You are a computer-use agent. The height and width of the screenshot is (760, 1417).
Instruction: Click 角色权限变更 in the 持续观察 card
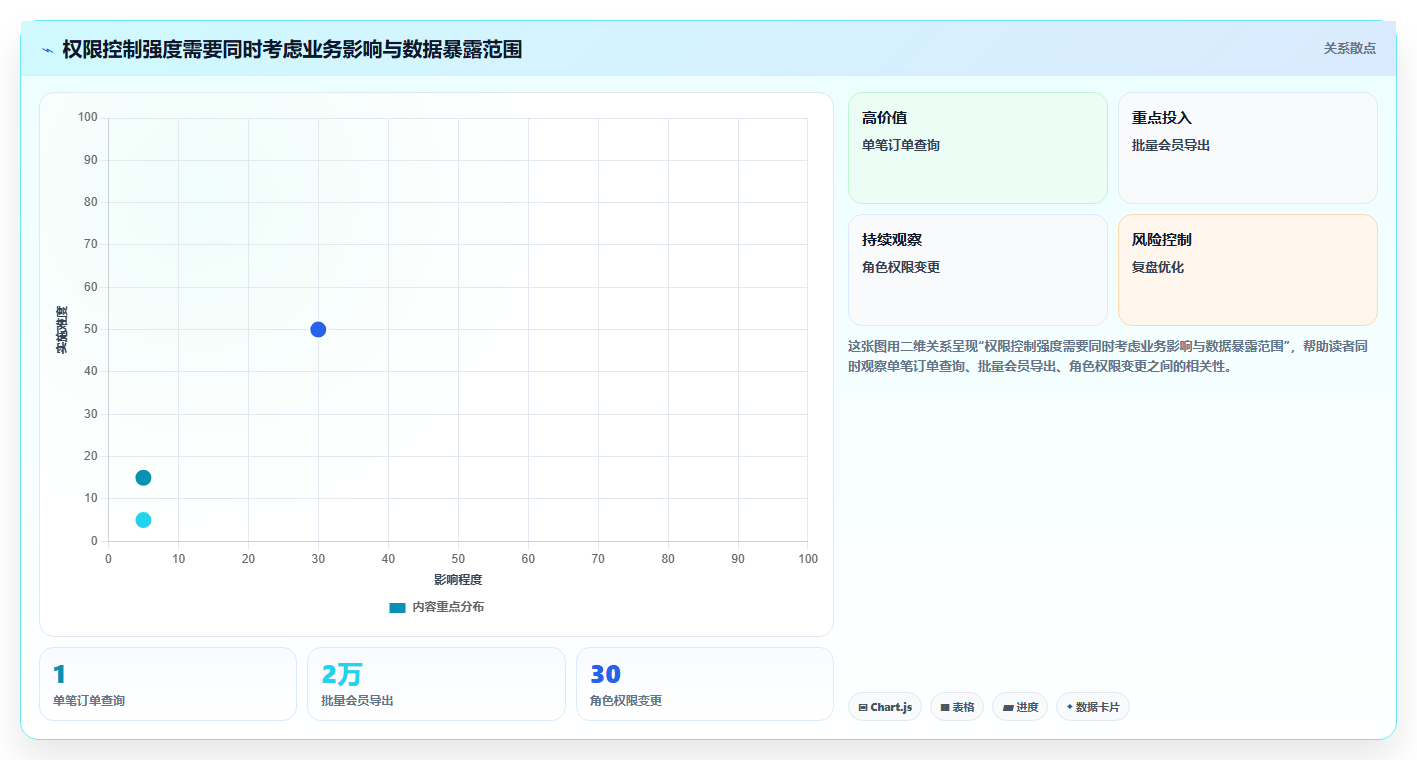point(901,268)
